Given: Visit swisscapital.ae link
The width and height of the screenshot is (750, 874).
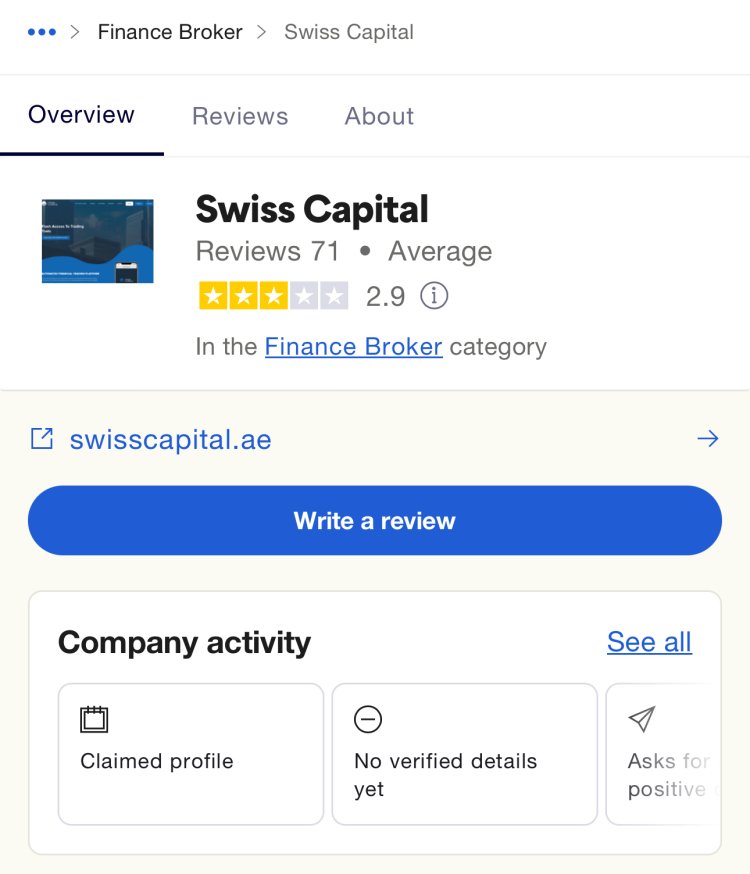Looking at the screenshot, I should pos(171,439).
